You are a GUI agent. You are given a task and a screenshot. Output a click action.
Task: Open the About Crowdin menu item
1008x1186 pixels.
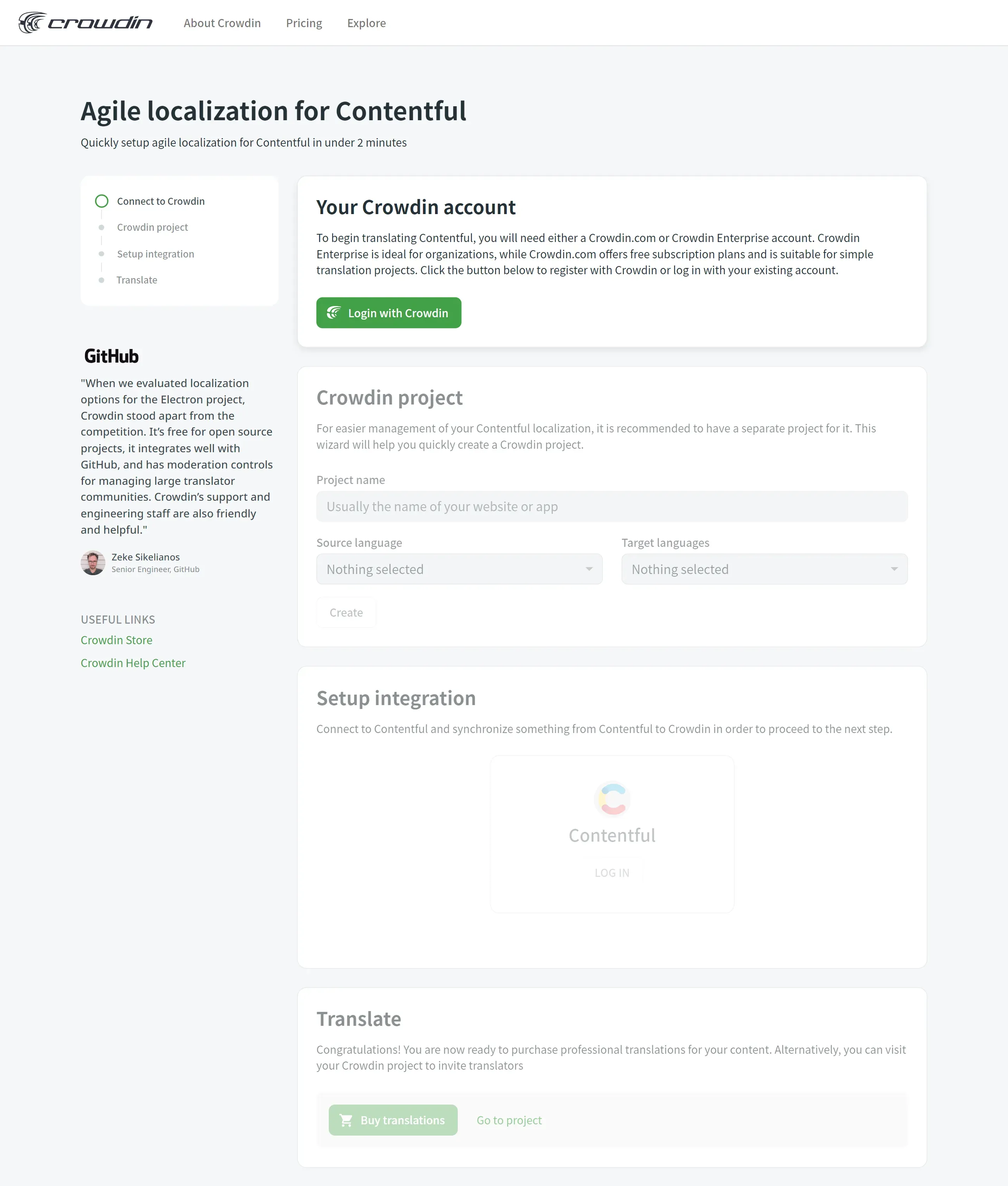point(222,23)
